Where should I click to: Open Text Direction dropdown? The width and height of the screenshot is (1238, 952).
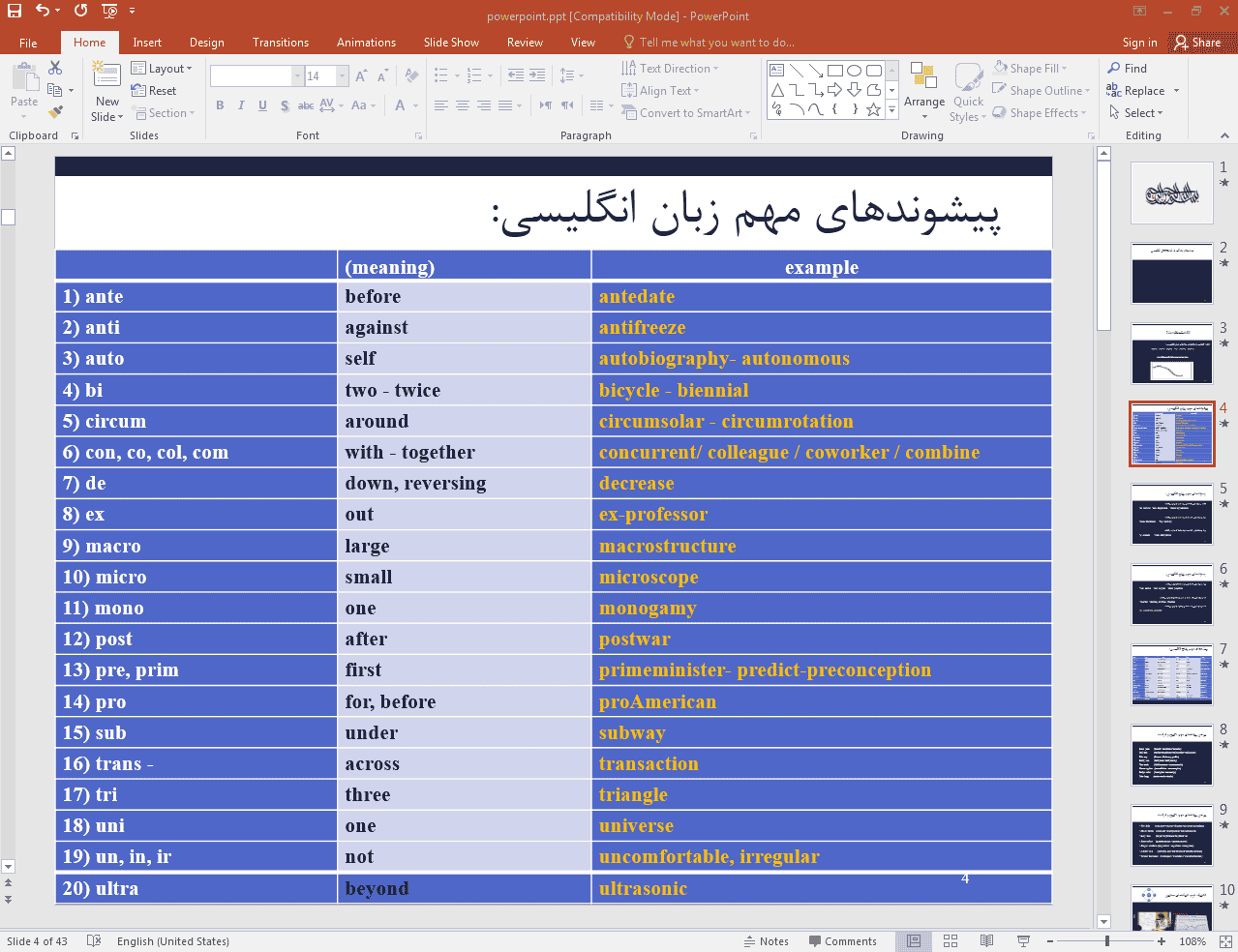670,69
